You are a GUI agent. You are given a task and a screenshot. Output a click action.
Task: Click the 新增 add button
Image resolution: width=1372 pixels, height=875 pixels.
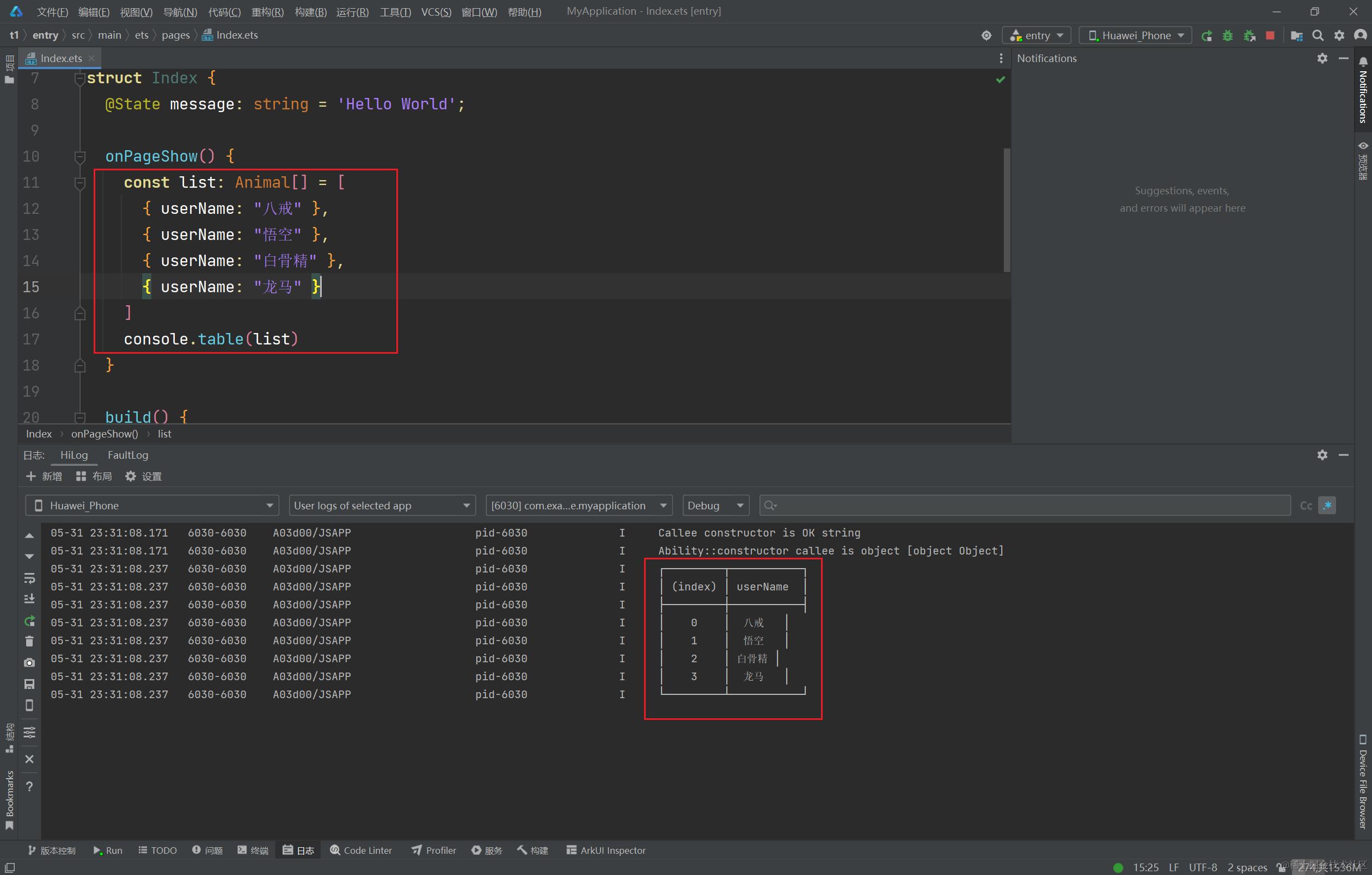tap(44, 476)
